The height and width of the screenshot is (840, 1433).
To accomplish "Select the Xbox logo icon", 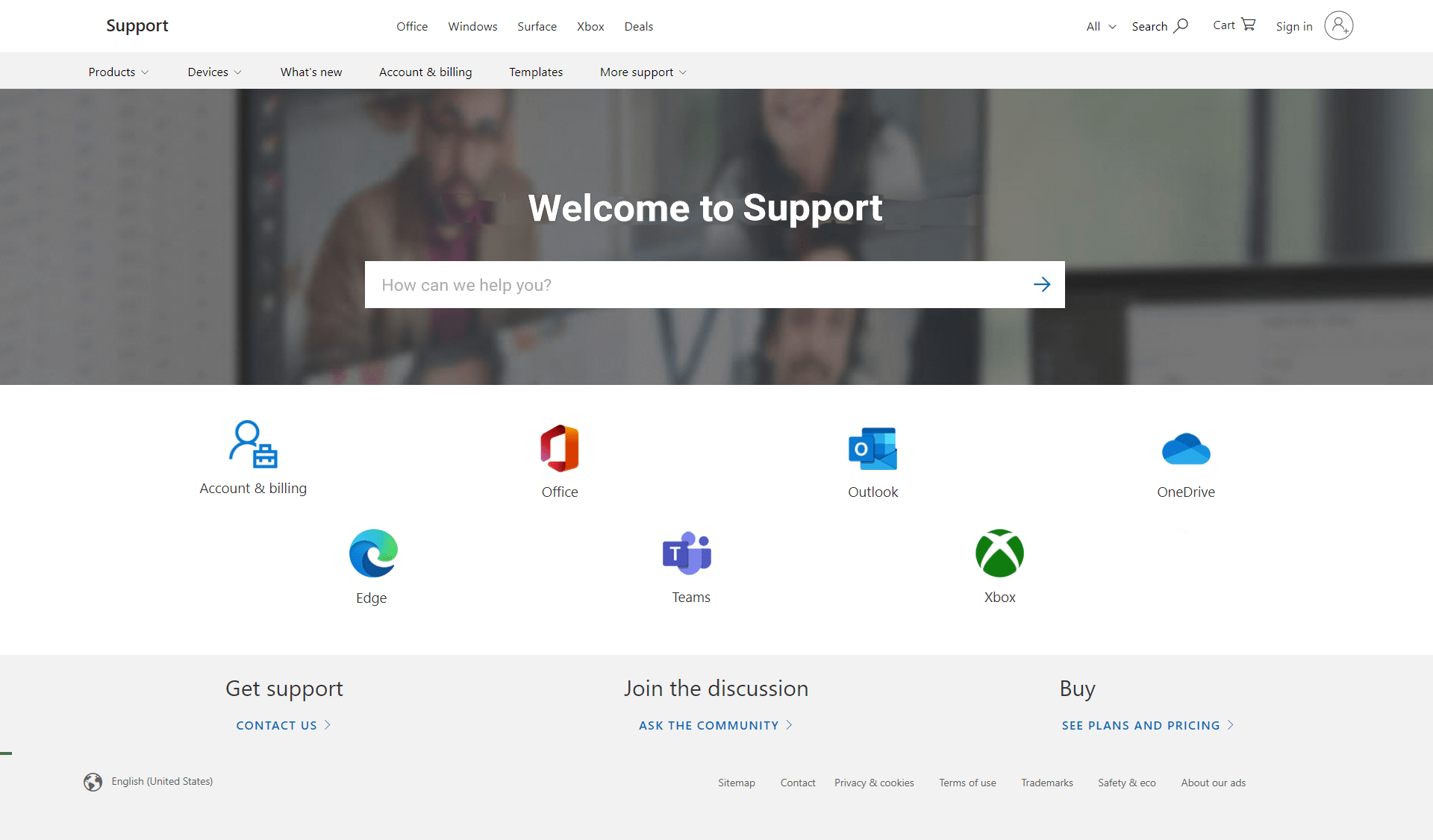I will (999, 554).
